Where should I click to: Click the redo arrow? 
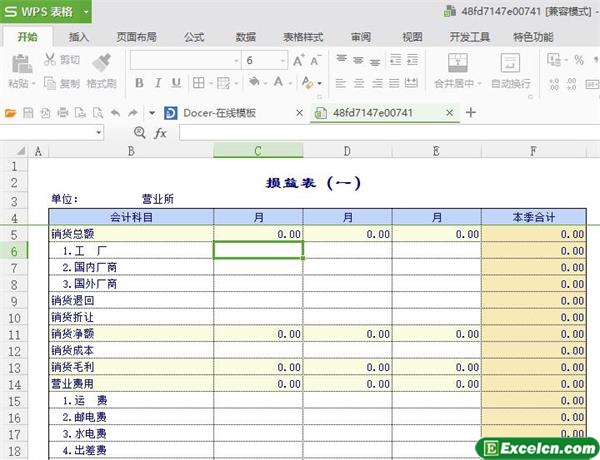click(x=132, y=113)
